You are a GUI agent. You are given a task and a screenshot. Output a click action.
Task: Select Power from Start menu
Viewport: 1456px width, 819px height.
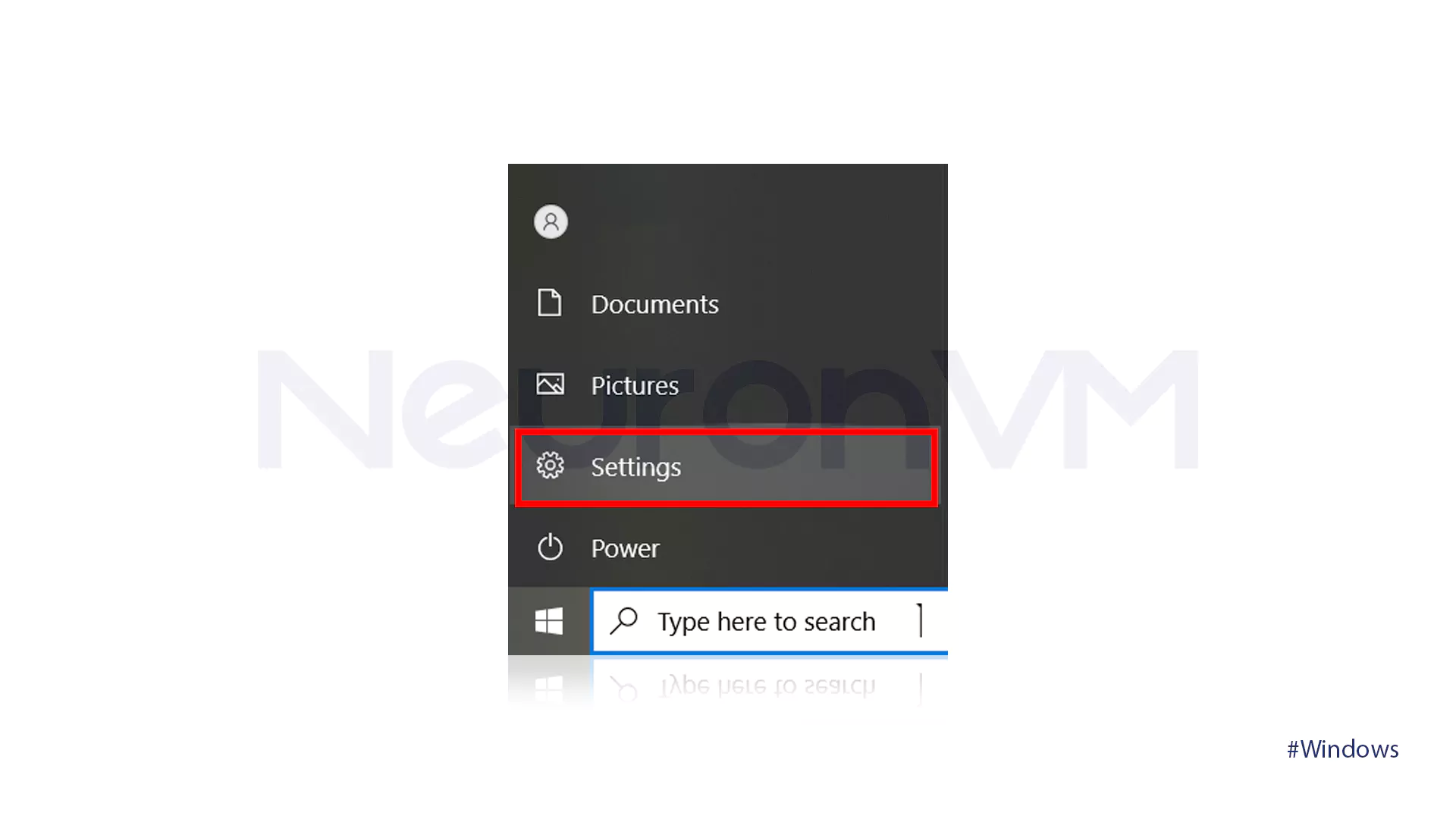(x=623, y=547)
